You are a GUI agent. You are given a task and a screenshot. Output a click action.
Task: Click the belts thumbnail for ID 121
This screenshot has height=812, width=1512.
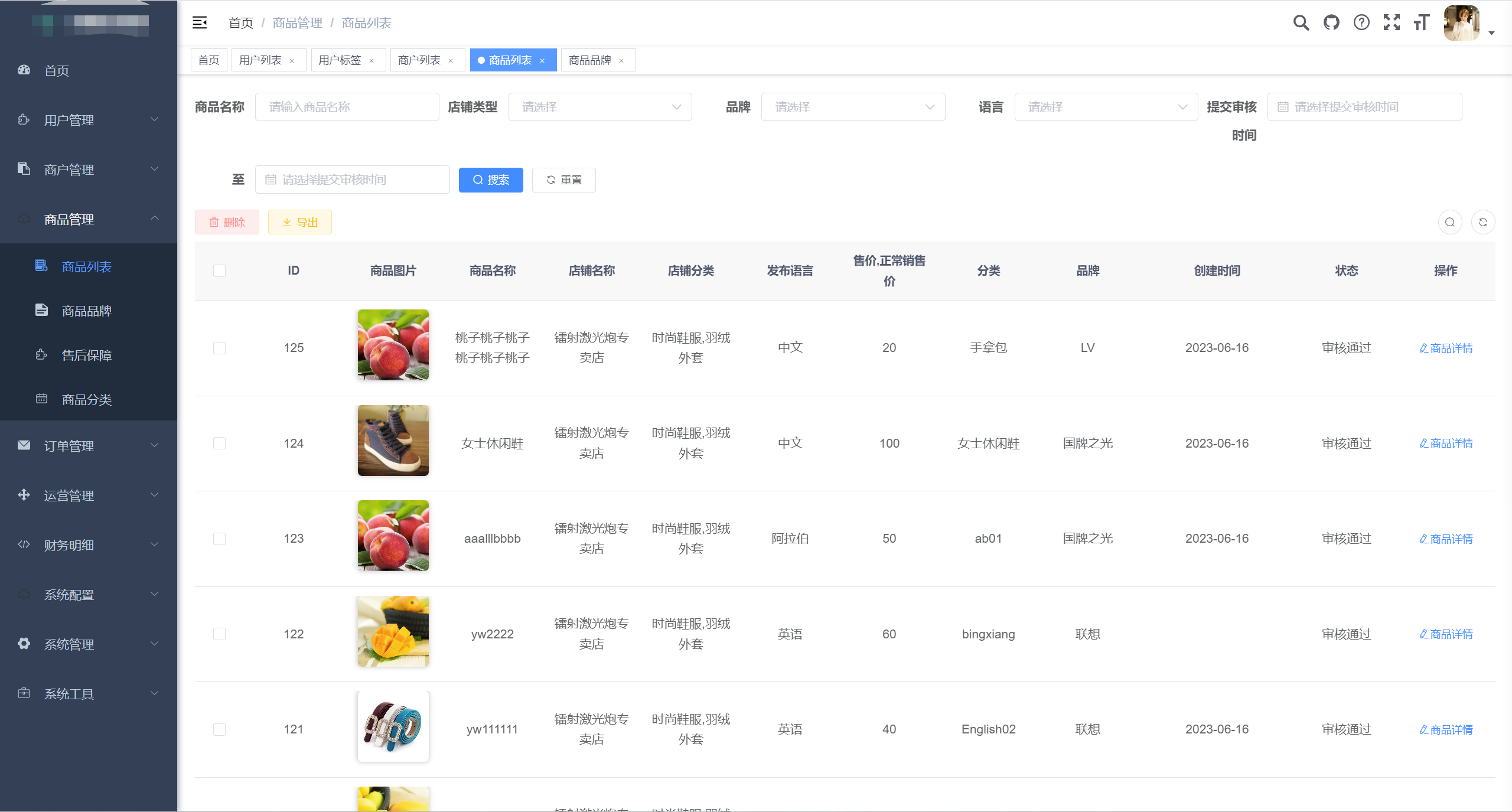click(393, 727)
